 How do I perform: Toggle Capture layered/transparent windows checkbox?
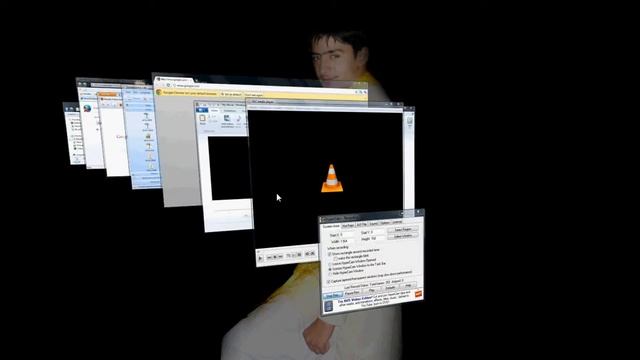pos(329,282)
